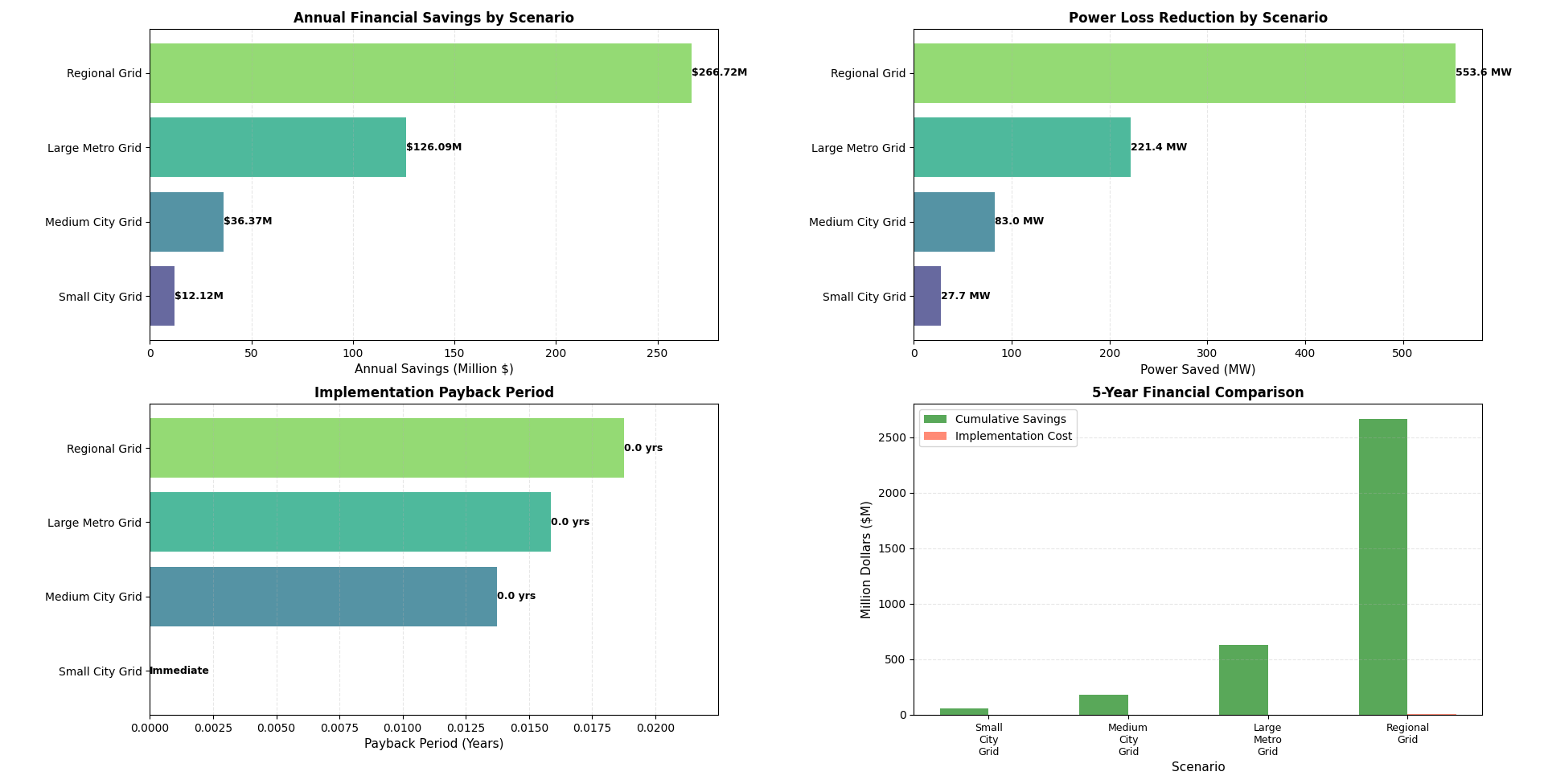This screenshot has width=1544, height=784.
Task: Select the Immediate payback label
Action: (x=179, y=670)
